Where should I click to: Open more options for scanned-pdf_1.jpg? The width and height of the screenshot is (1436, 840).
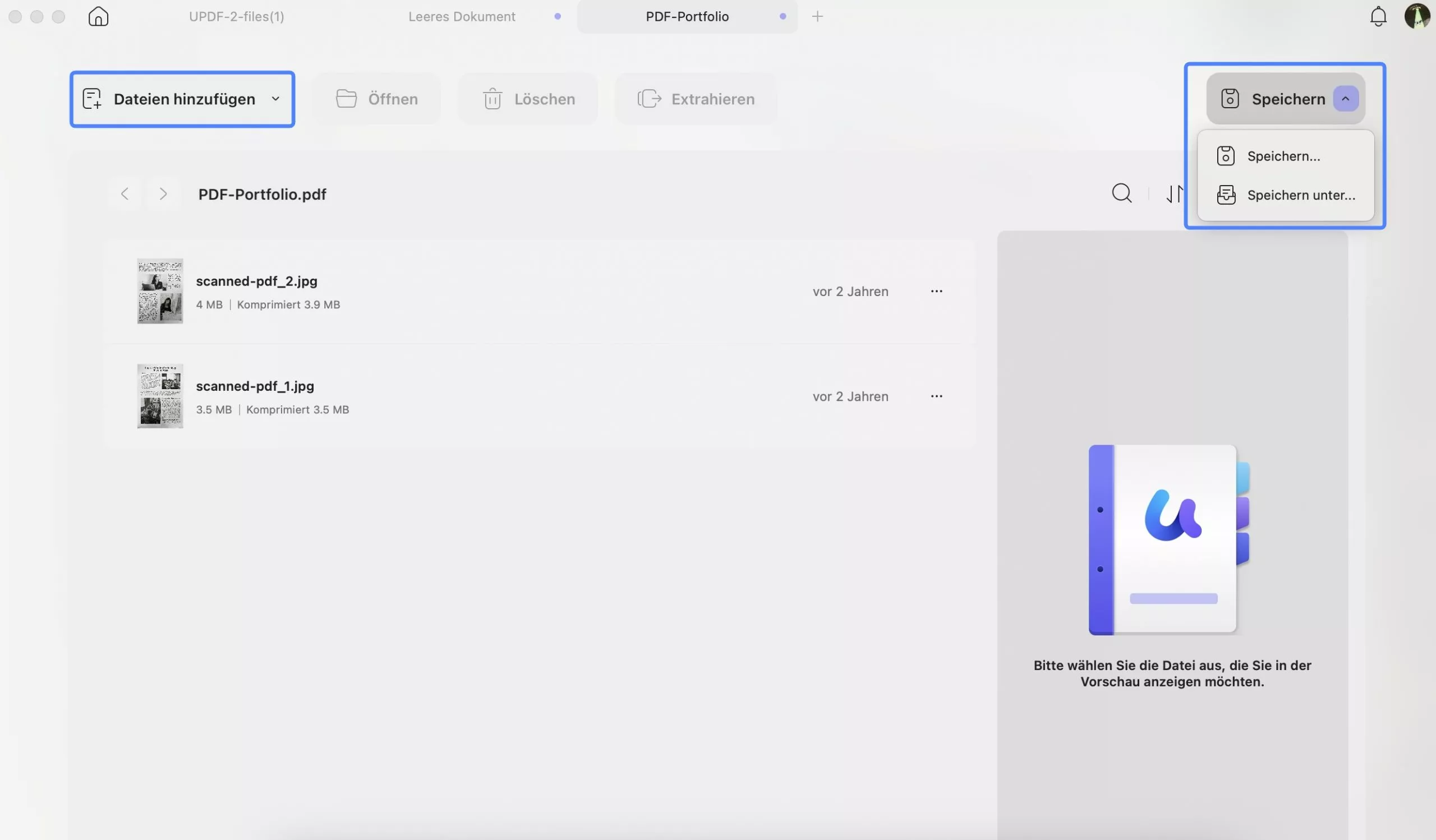[x=936, y=396]
